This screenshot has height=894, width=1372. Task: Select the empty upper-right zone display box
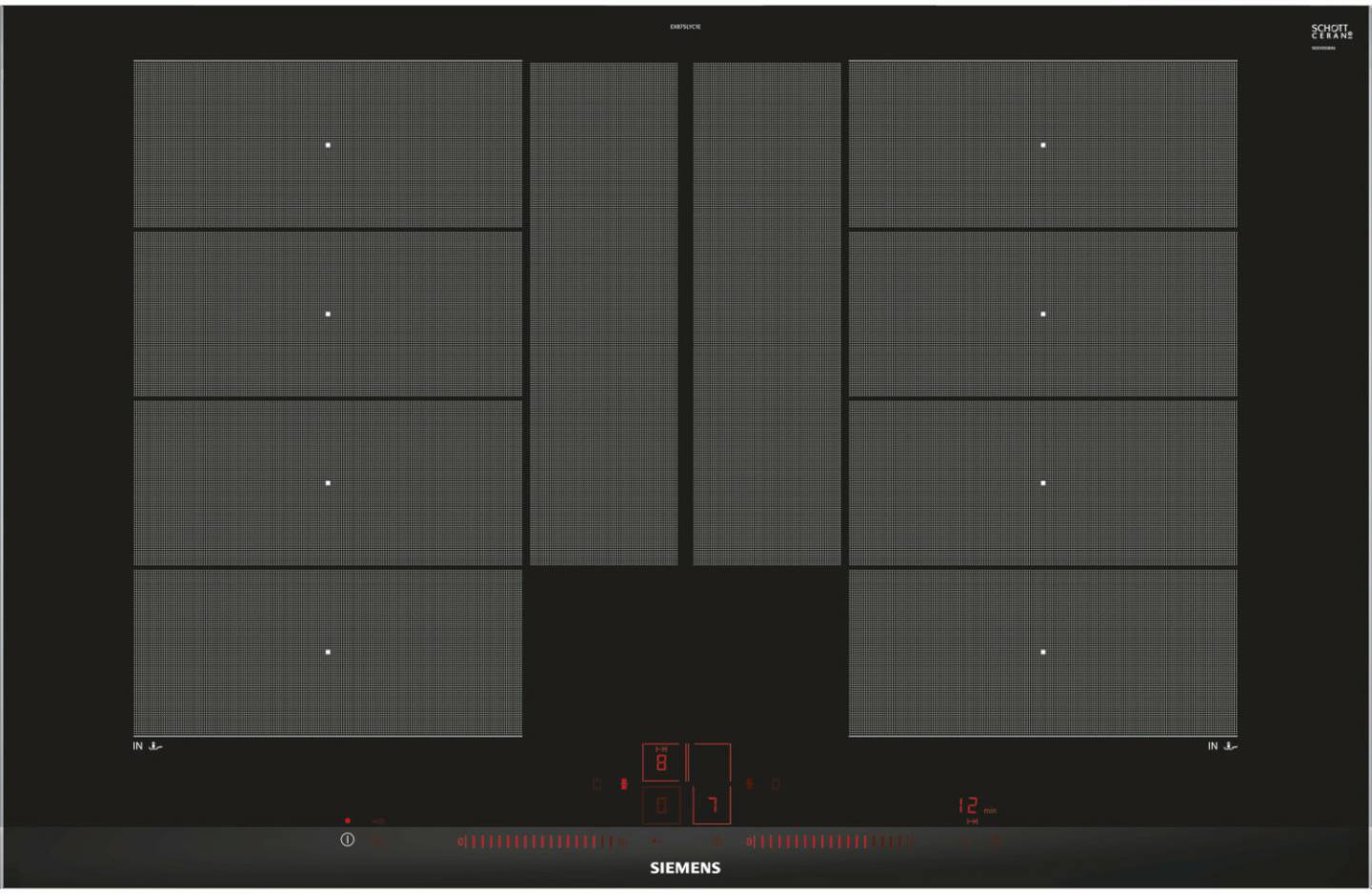point(711,762)
